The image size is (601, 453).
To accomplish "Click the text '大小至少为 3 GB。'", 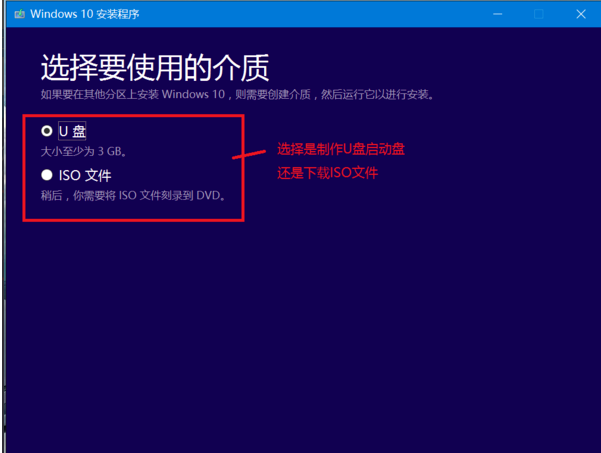I will 84,151.
